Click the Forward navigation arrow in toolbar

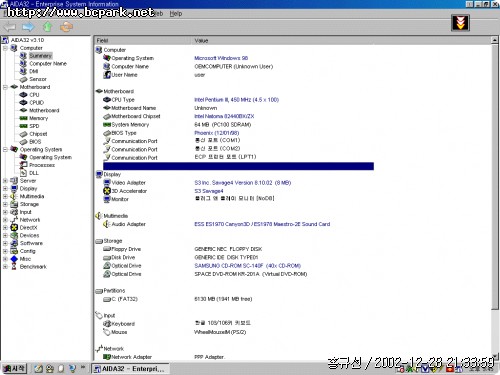(x=28, y=27)
